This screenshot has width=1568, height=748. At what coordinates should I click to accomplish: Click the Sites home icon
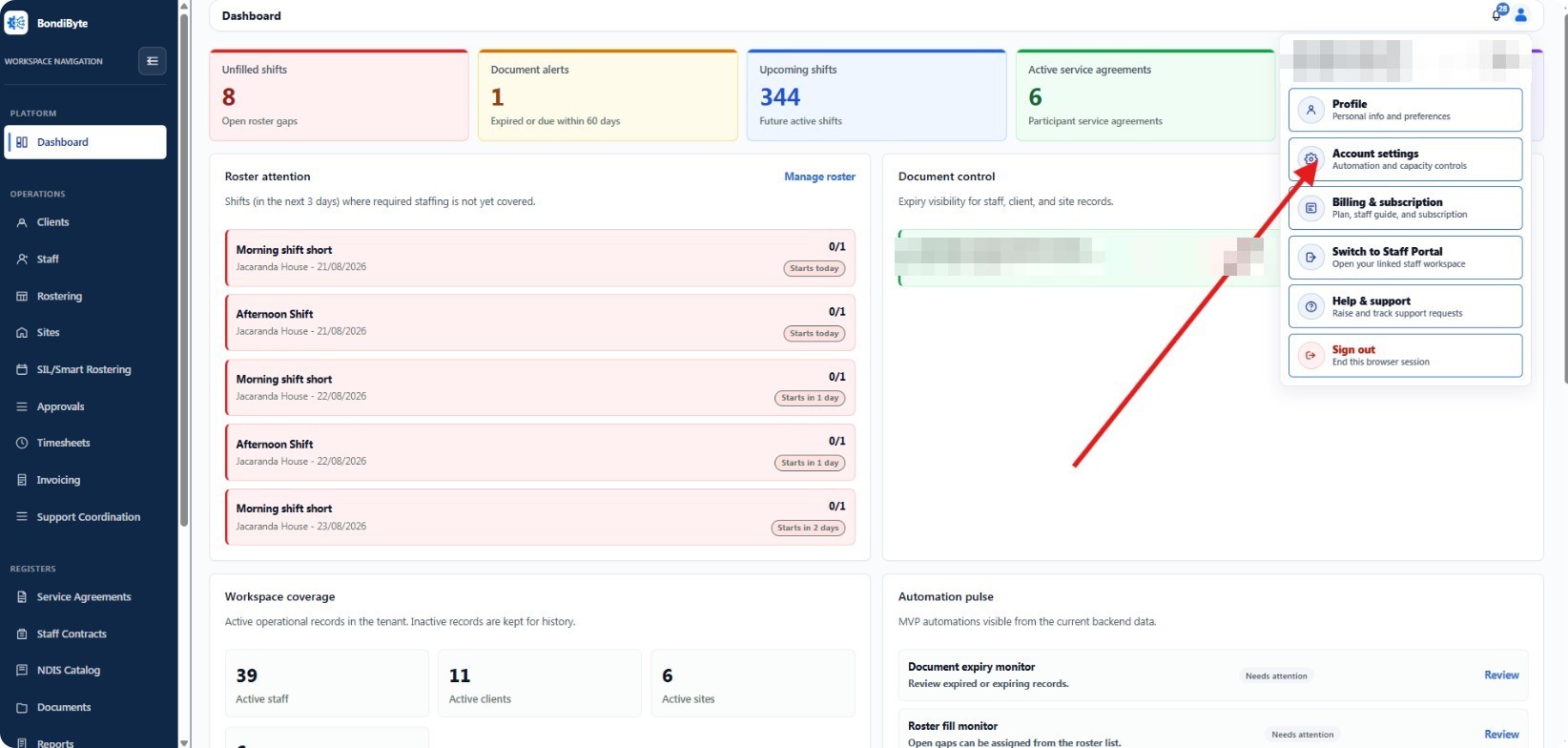[22, 333]
